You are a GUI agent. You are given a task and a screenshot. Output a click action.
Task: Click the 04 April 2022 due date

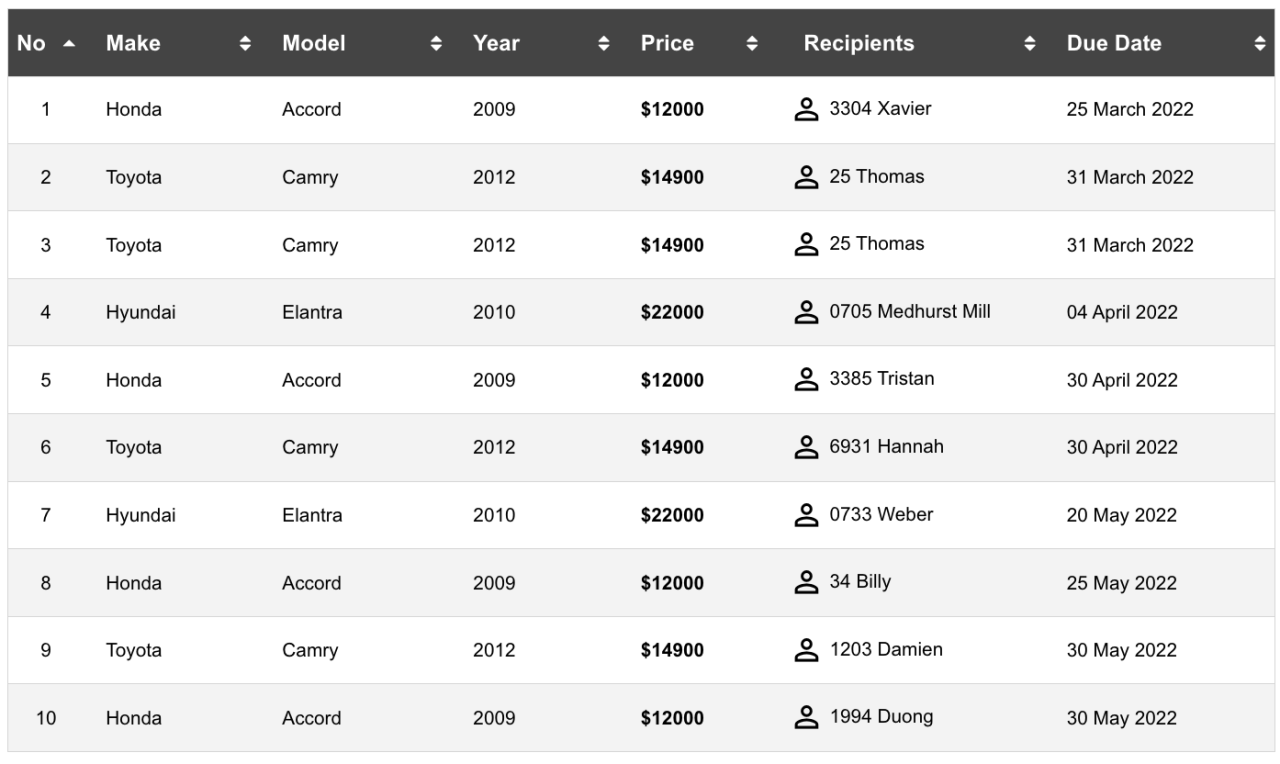click(x=1122, y=312)
